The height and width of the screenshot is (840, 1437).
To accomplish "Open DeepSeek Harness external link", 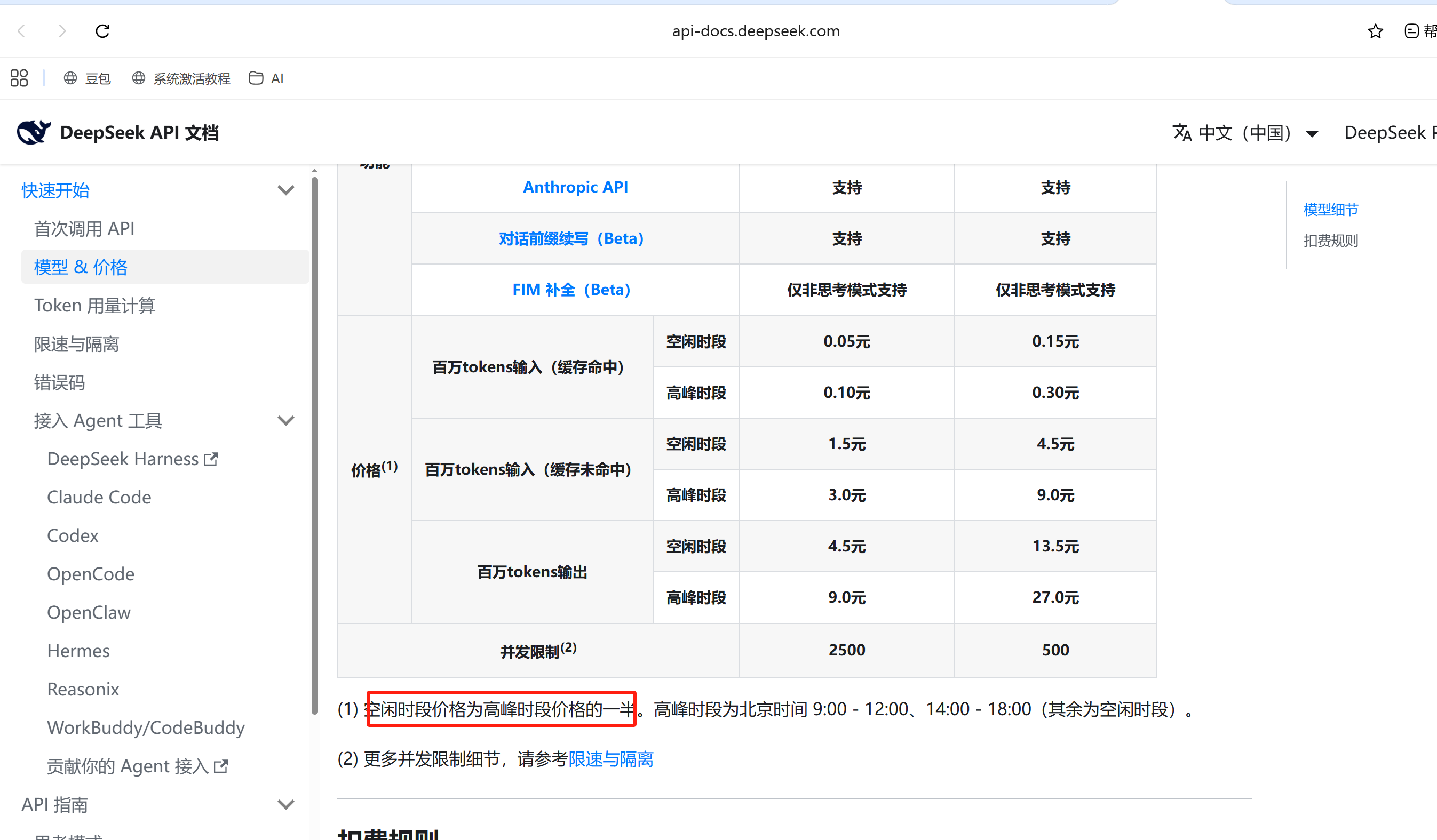I will [x=133, y=459].
